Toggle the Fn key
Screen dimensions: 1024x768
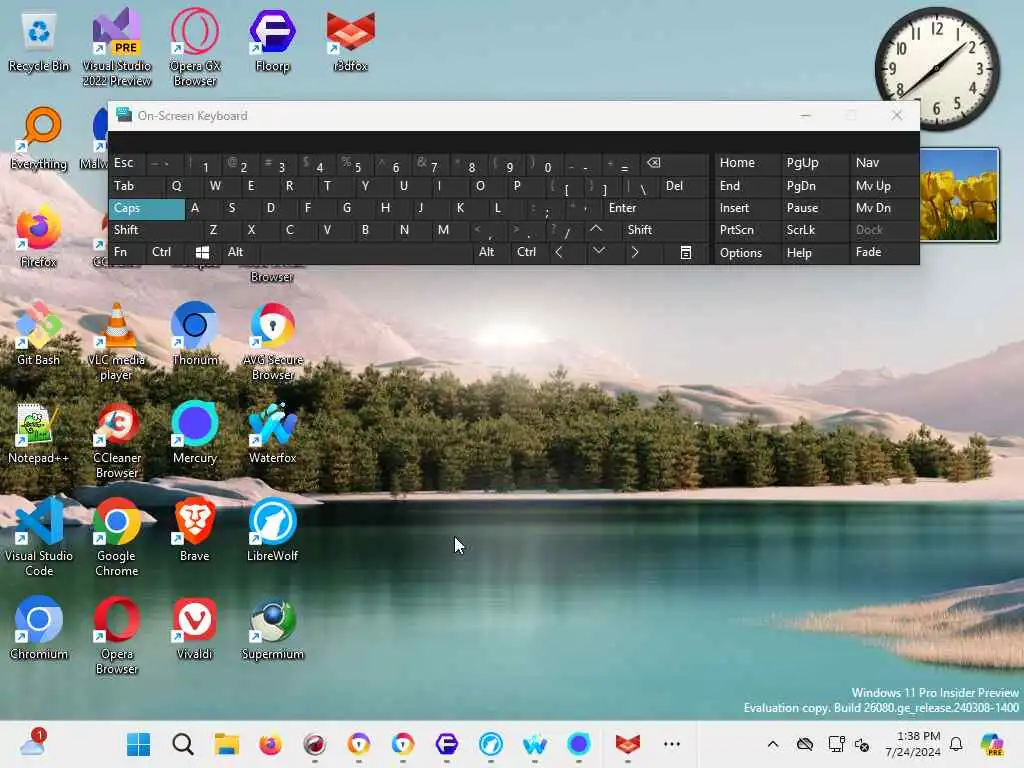(x=126, y=252)
